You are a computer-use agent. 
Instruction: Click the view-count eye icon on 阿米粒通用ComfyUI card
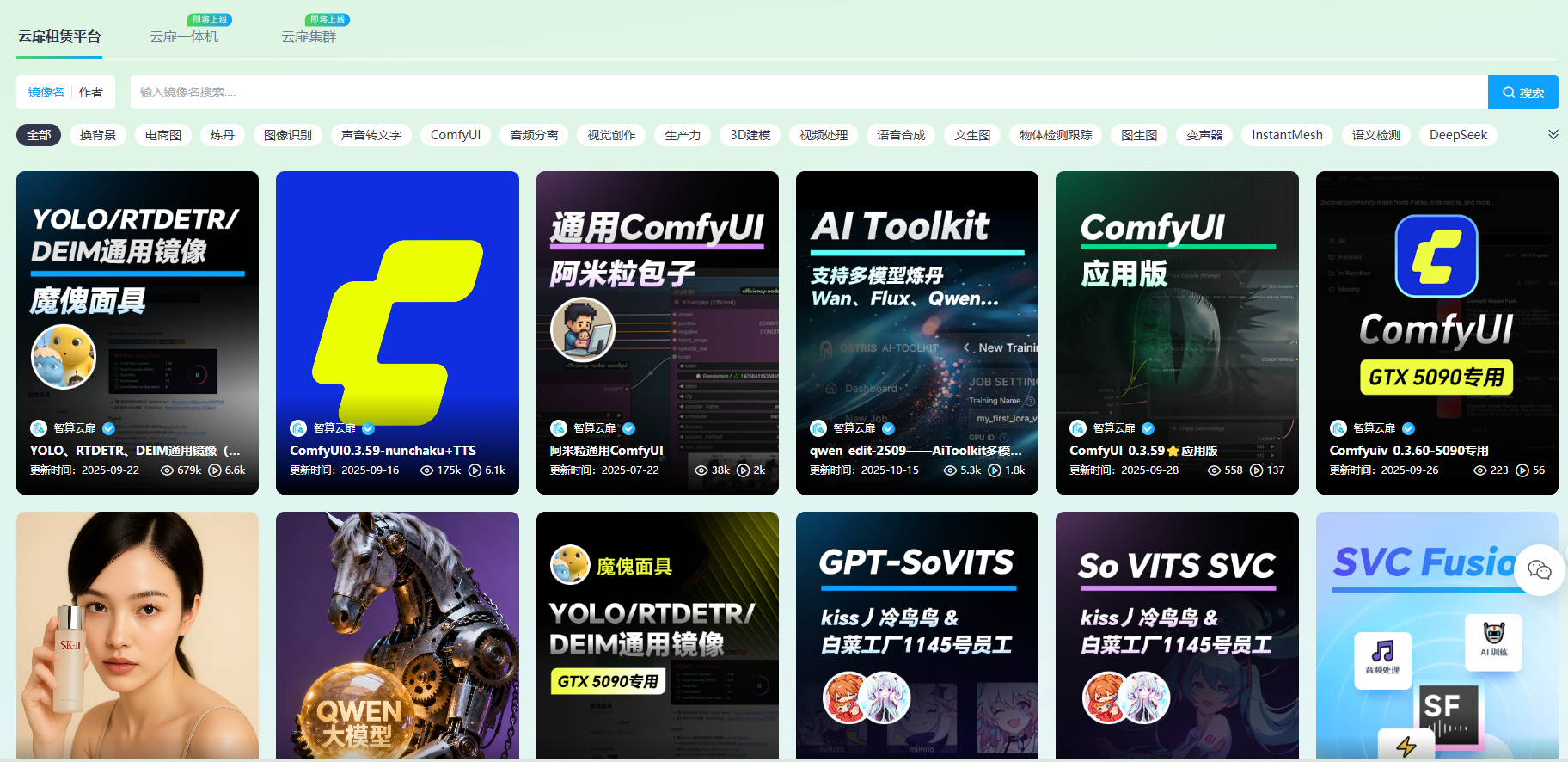[701, 470]
